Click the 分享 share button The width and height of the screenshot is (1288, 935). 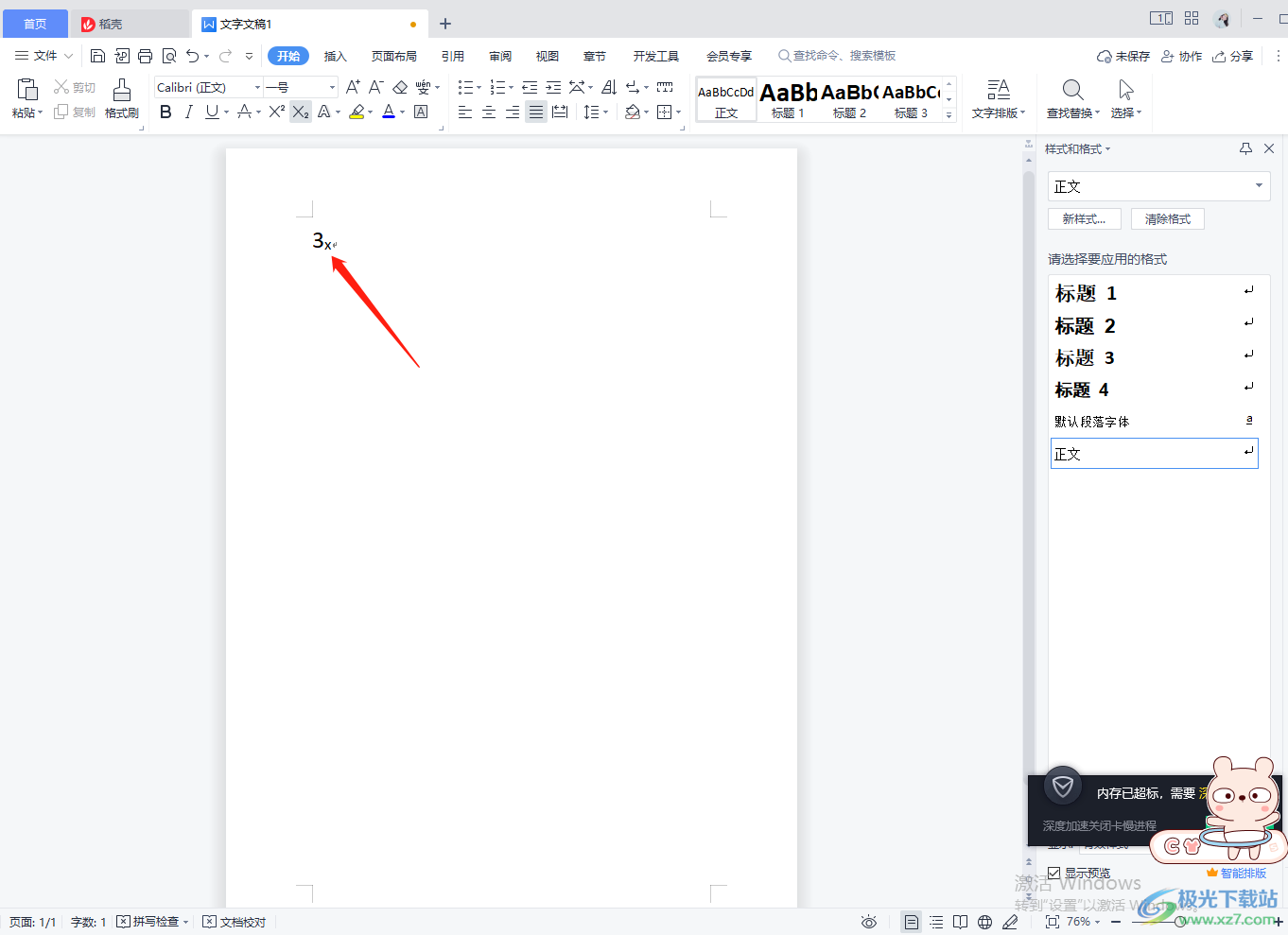click(1233, 56)
